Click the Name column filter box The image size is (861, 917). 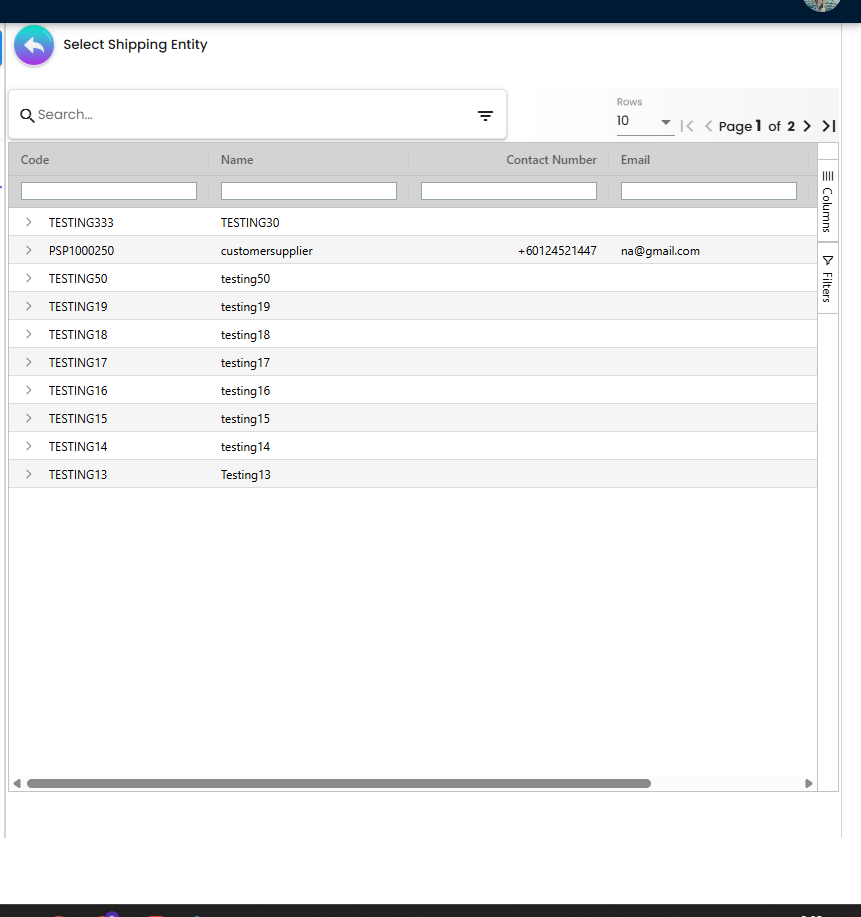click(308, 191)
